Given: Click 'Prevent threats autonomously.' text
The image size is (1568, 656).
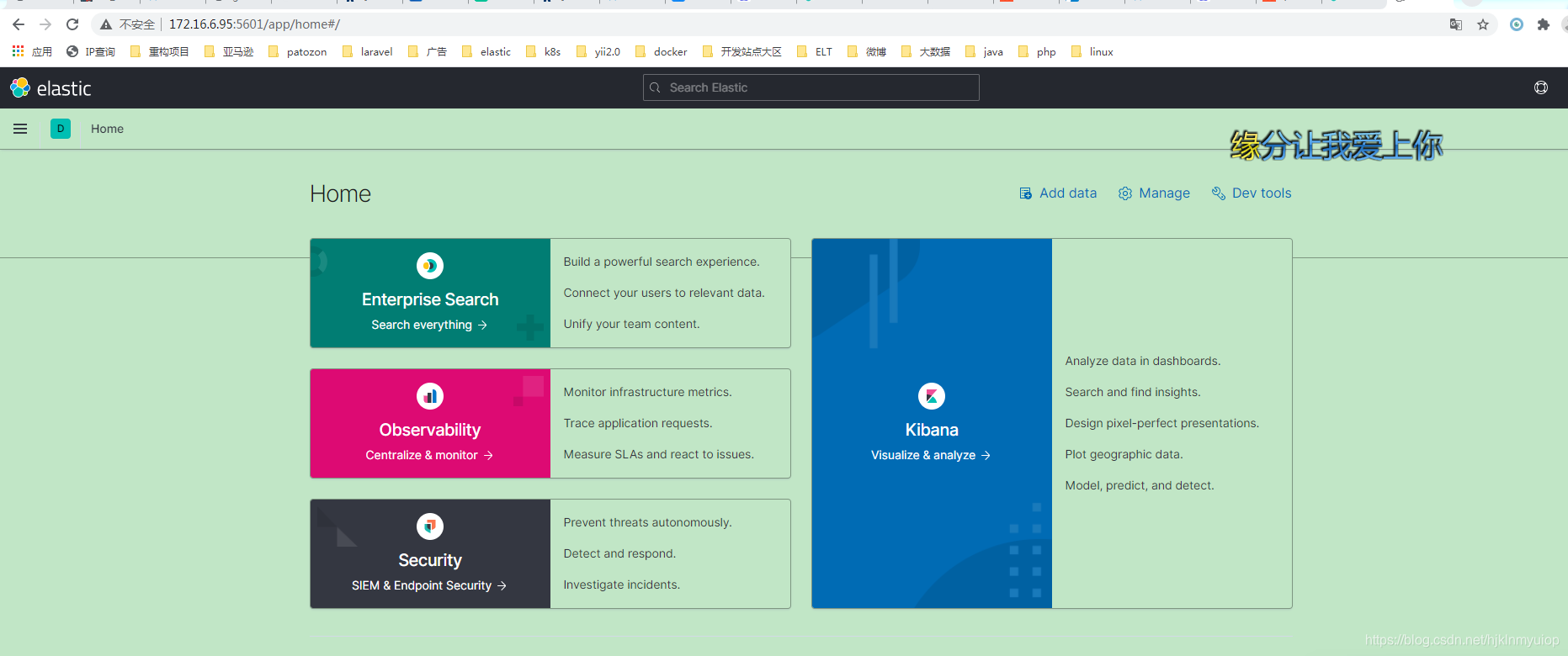Looking at the screenshot, I should click(x=648, y=522).
